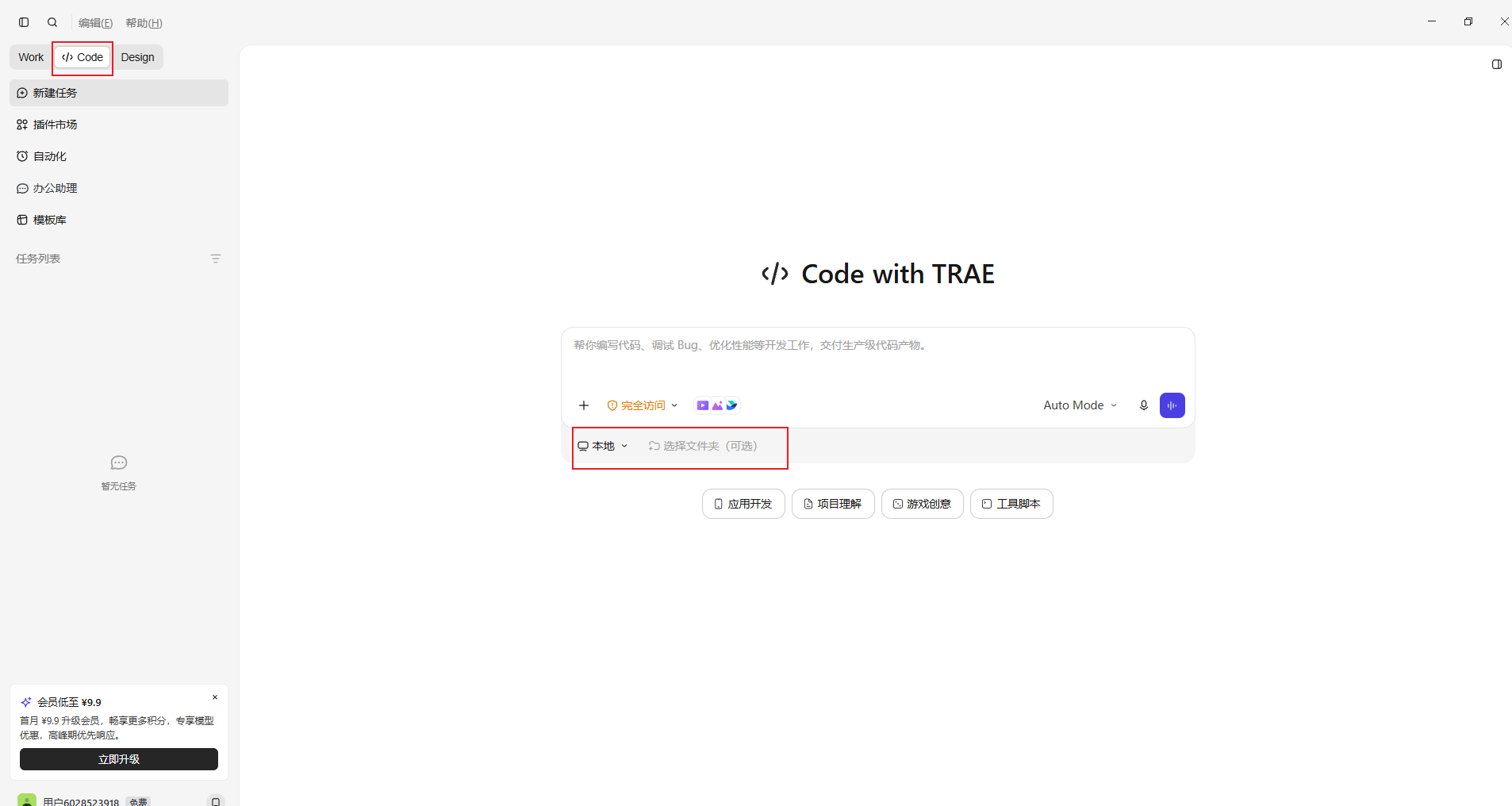The height and width of the screenshot is (806, 1512).
Task: Click the 应用开发 suggestion button
Action: click(x=743, y=504)
